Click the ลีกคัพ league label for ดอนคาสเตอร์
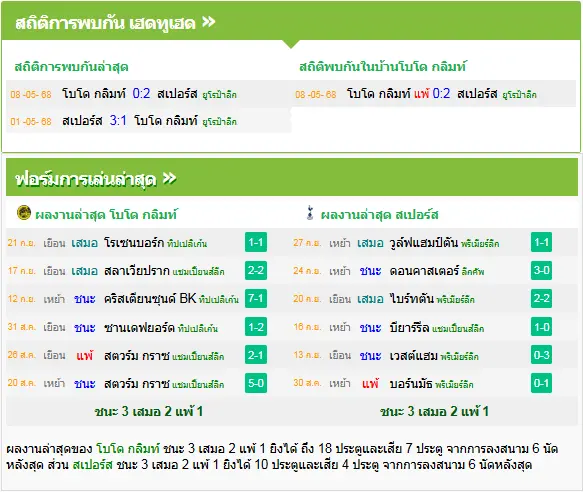 click(473, 272)
